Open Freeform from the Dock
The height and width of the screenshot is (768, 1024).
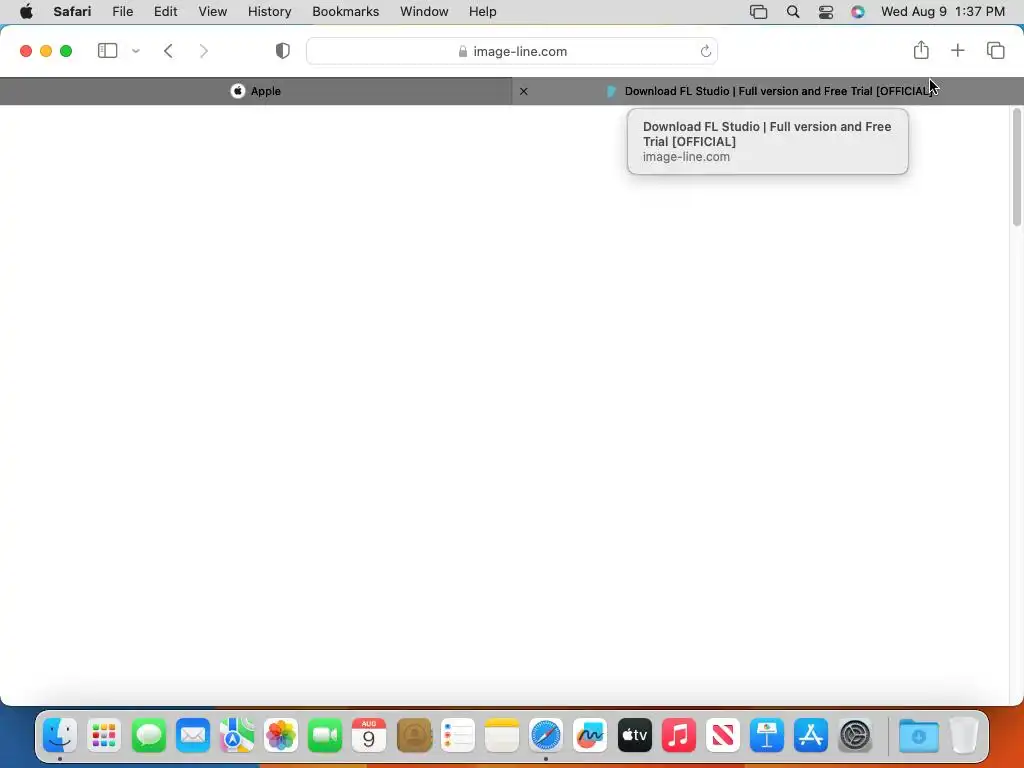pos(590,735)
